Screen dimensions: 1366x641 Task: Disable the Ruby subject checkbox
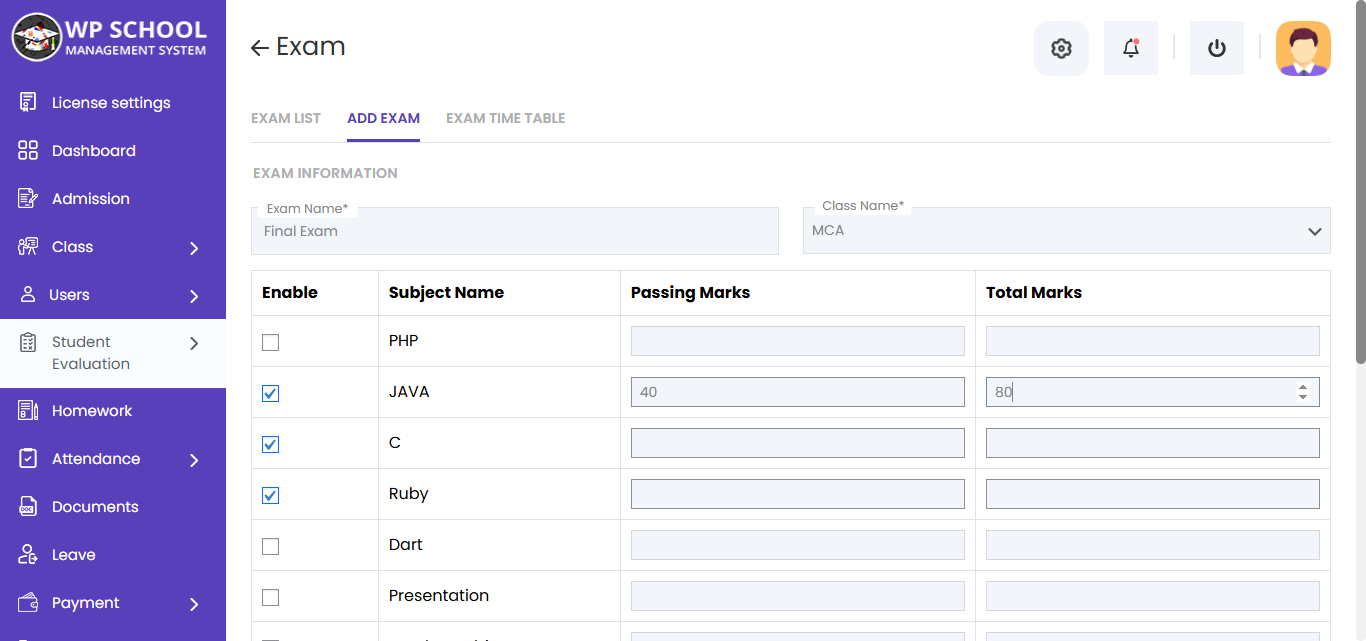(x=270, y=495)
